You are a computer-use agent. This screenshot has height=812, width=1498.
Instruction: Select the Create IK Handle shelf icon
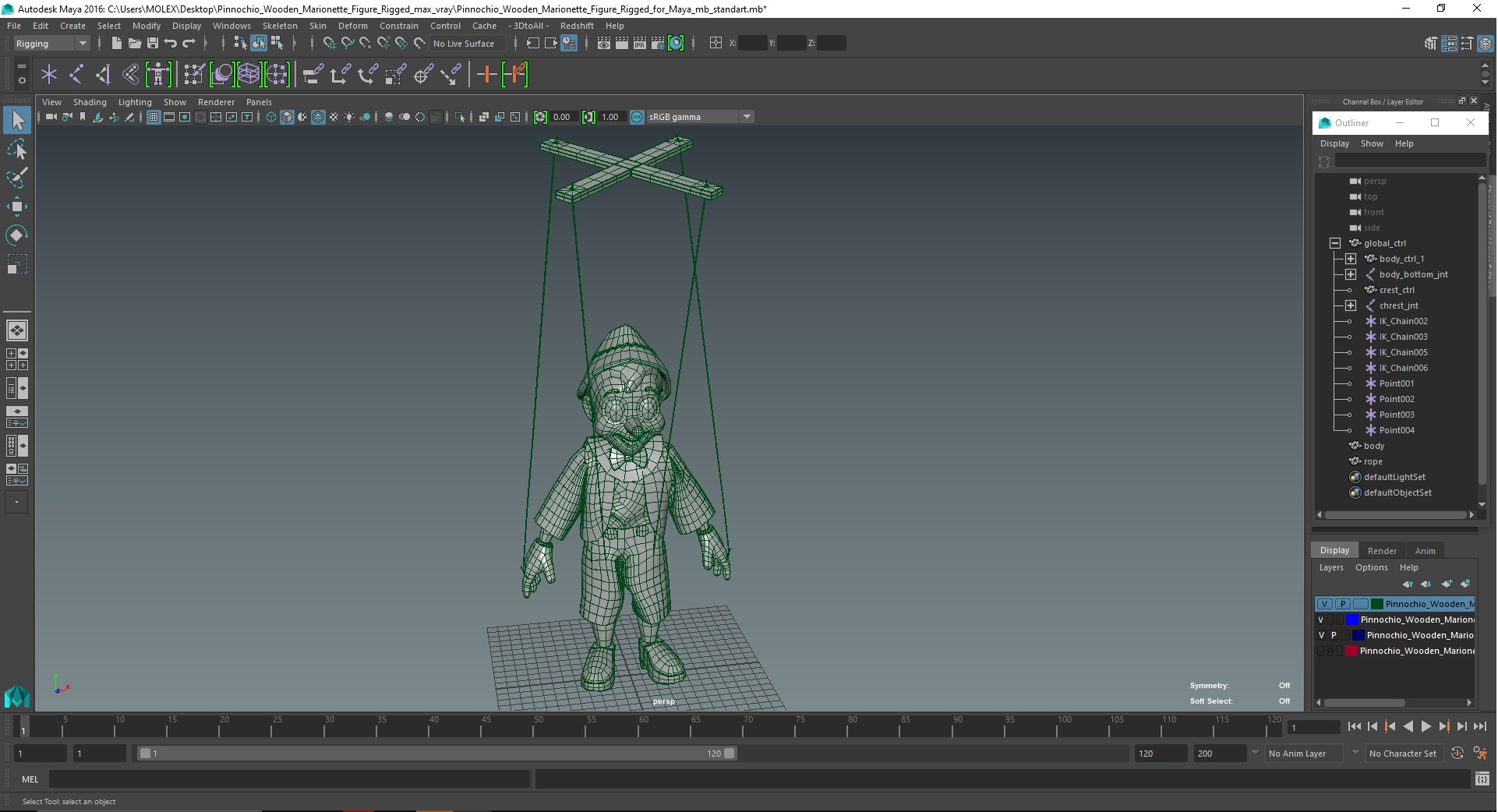coord(104,75)
